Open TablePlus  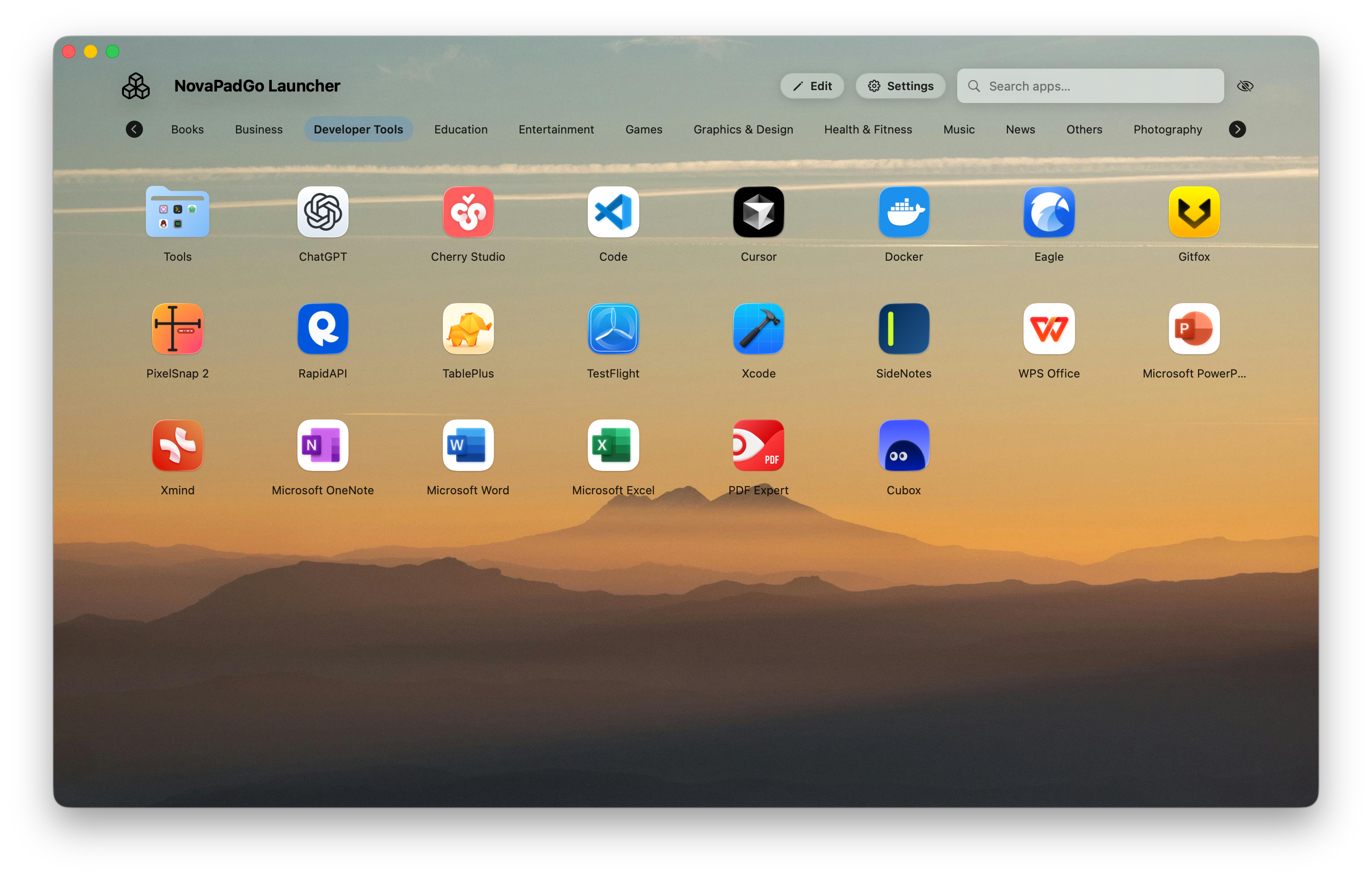[x=468, y=329]
